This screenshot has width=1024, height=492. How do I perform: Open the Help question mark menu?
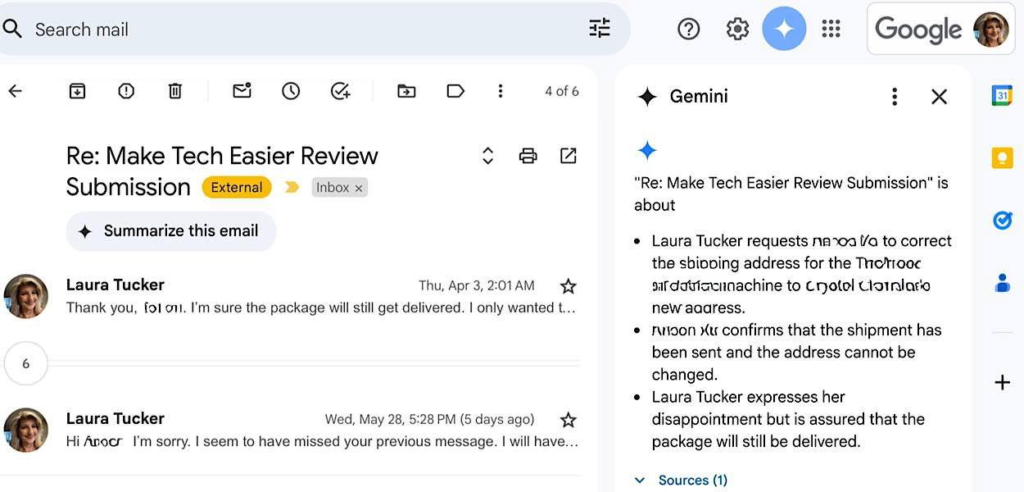pyautogui.click(x=688, y=29)
